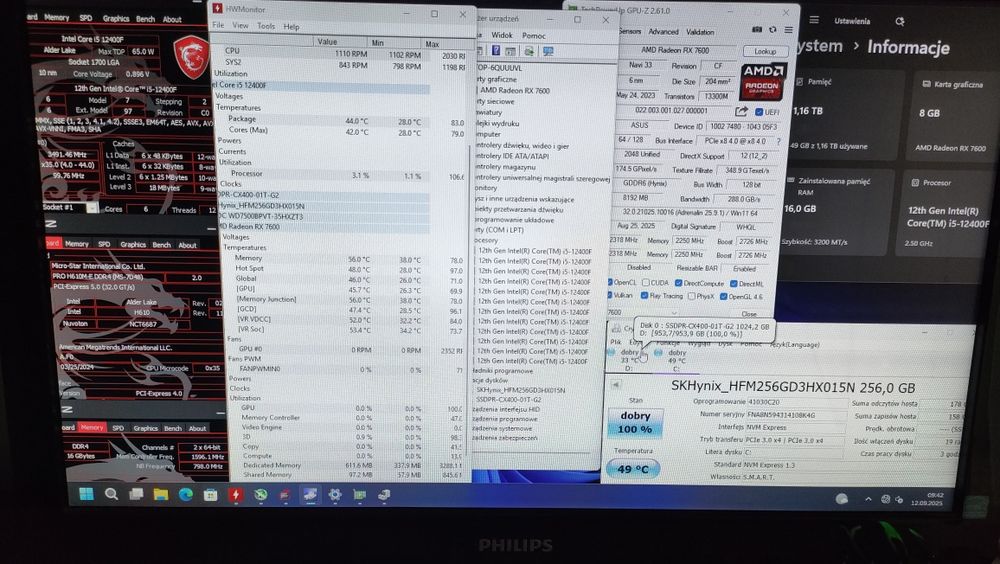The width and height of the screenshot is (1000, 564).
Task: Toggle the OpenCL checkbox in GPU-Z
Action: [x=610, y=282]
